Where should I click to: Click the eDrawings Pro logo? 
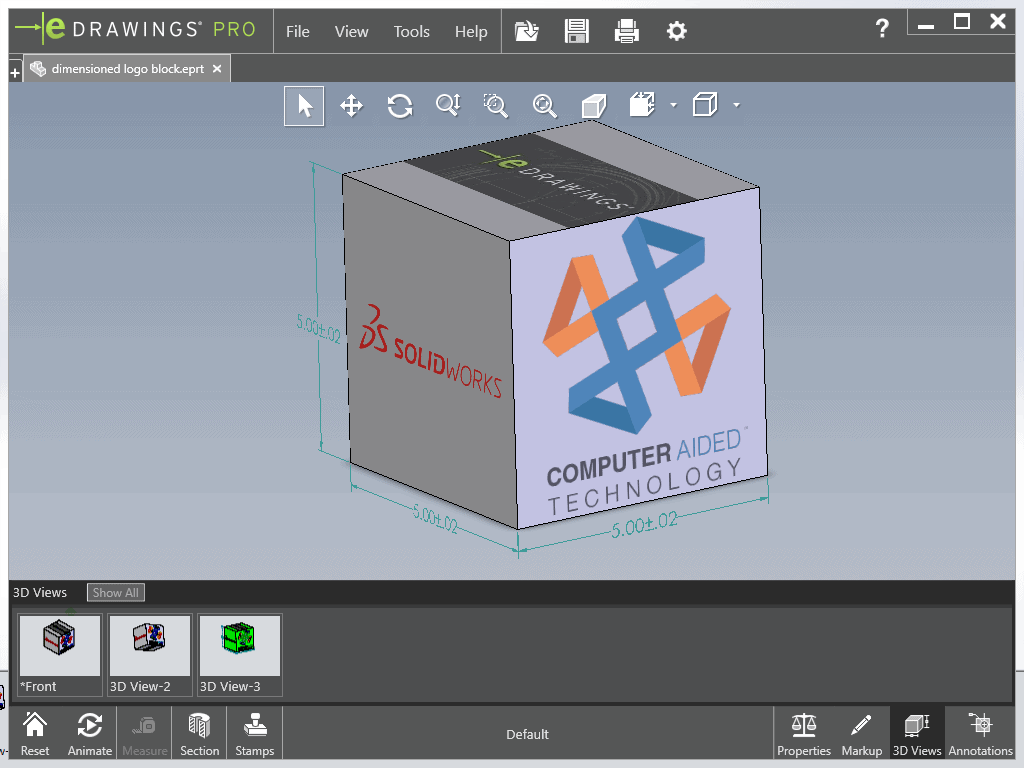click(135, 29)
